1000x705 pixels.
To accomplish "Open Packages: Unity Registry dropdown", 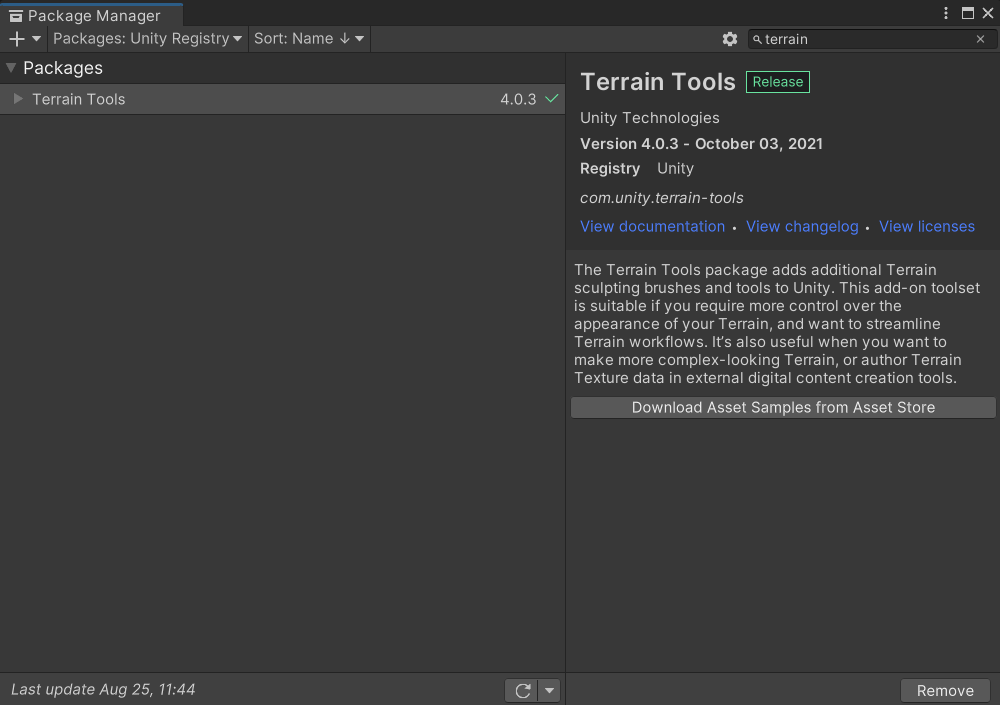I will pos(147,39).
